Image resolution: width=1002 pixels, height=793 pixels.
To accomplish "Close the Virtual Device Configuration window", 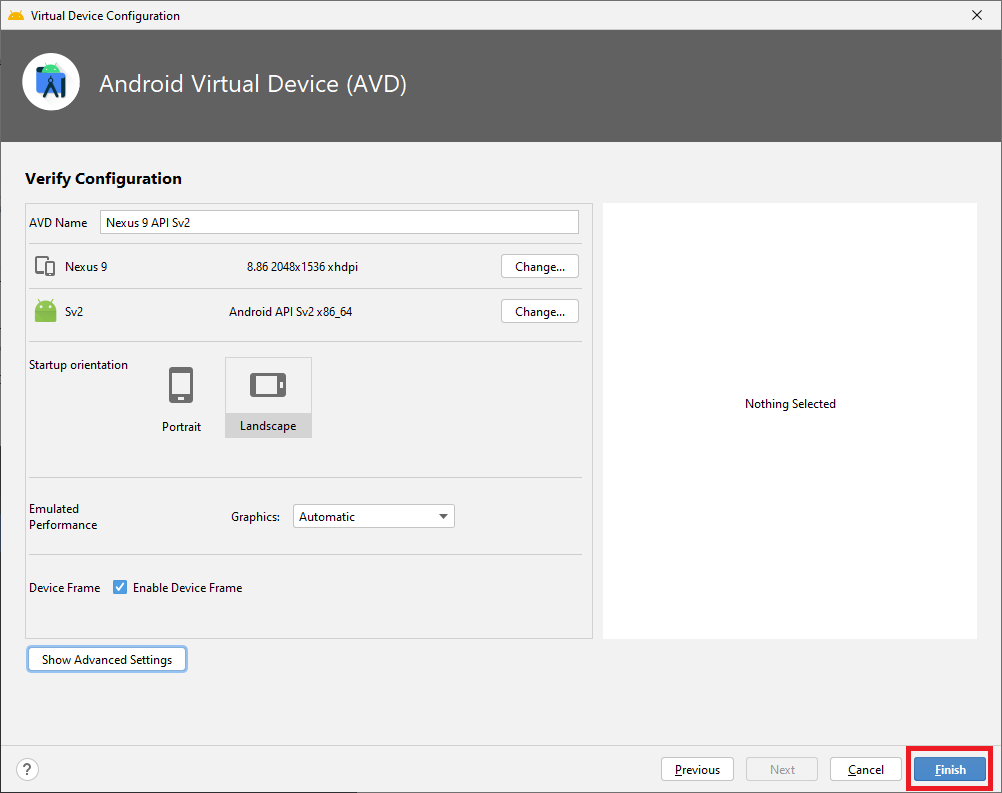I will (976, 15).
